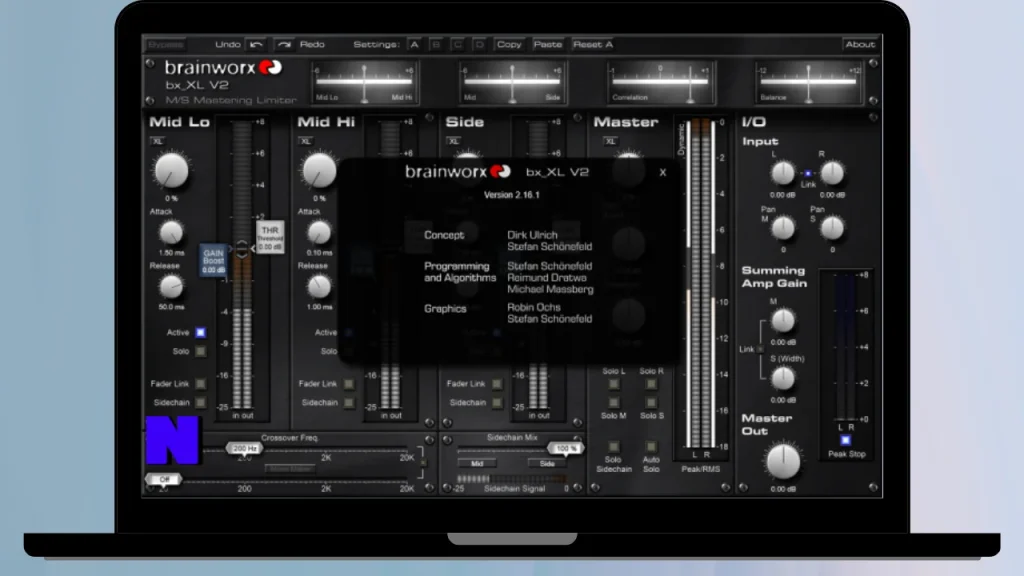
Task: Select settings slot D
Action: (x=479, y=44)
